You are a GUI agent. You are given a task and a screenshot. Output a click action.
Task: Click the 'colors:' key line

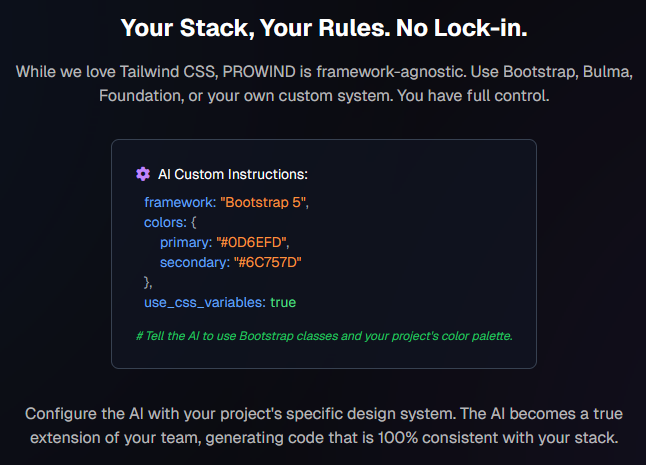coord(170,222)
